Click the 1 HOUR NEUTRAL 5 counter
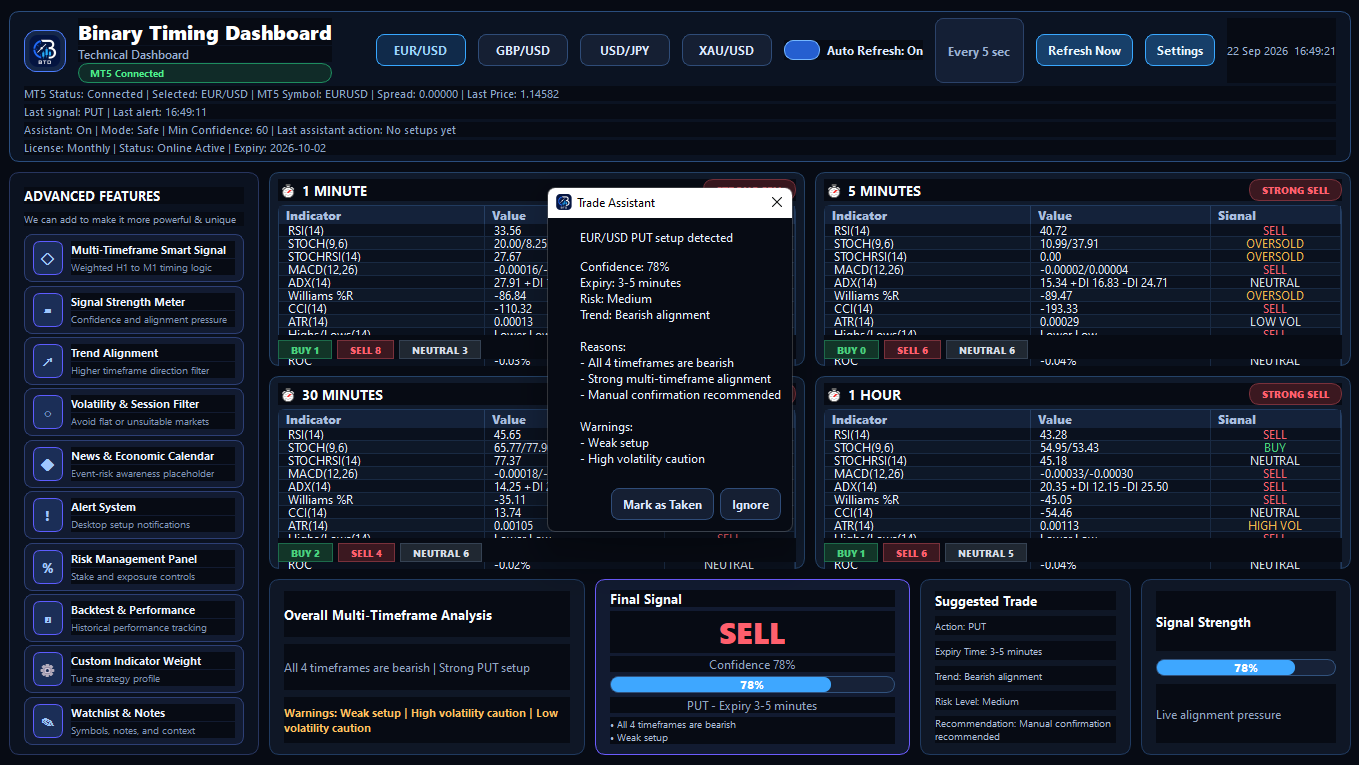The height and width of the screenshot is (765, 1359). 986,553
